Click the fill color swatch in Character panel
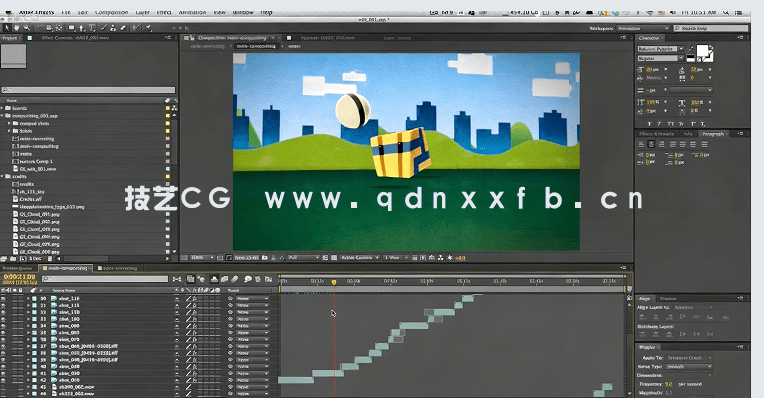Viewport: 764px width, 398px height. [703, 50]
